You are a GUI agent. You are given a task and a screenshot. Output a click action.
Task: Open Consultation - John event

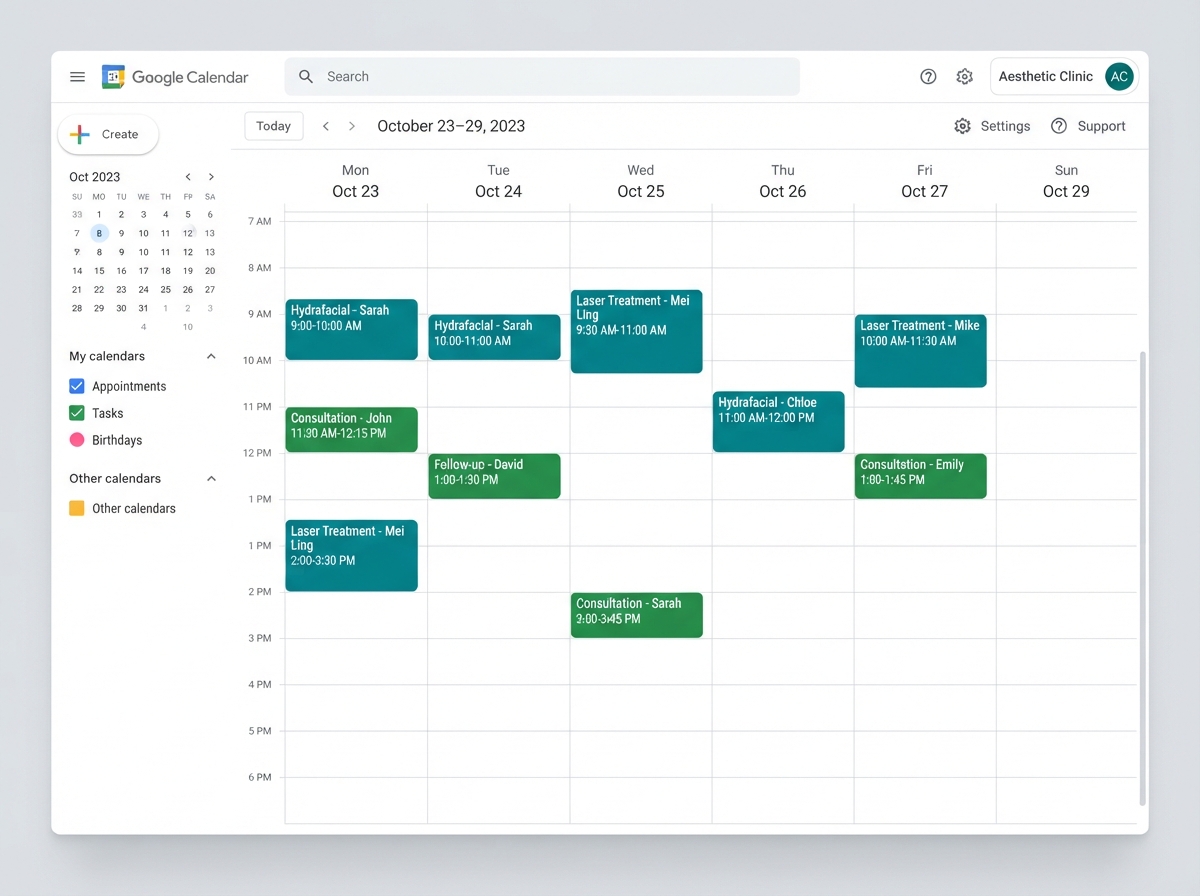[x=351, y=429]
